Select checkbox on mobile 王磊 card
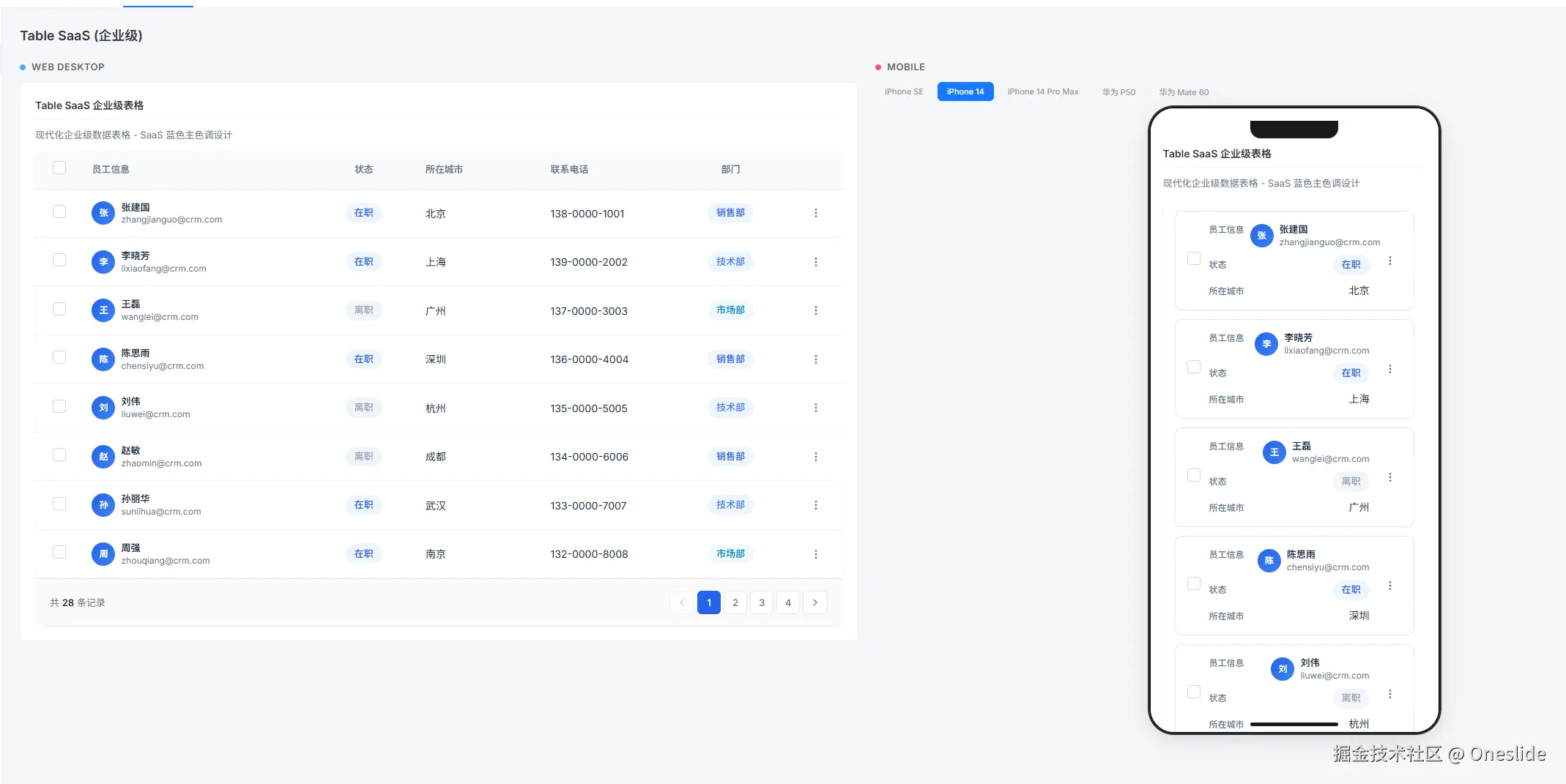Screen dimensions: 1566x784 (1194, 475)
